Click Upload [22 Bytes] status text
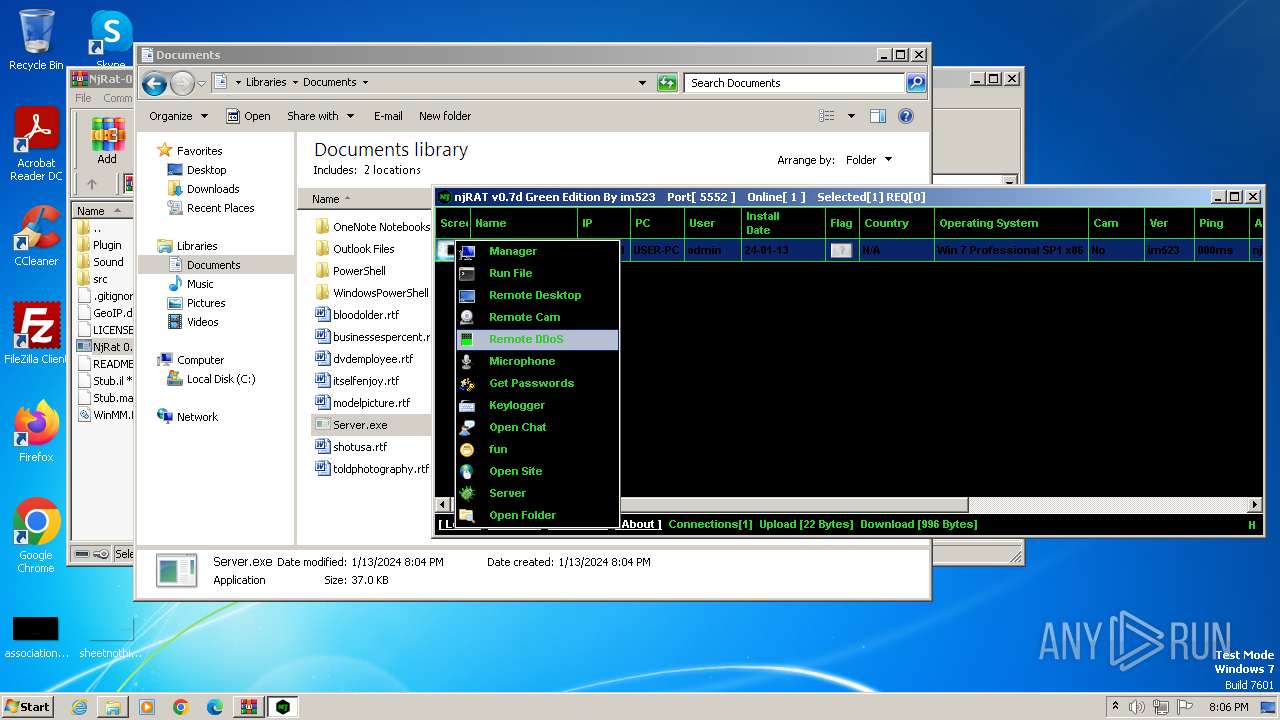Image resolution: width=1280 pixels, height=720 pixels. (x=806, y=524)
